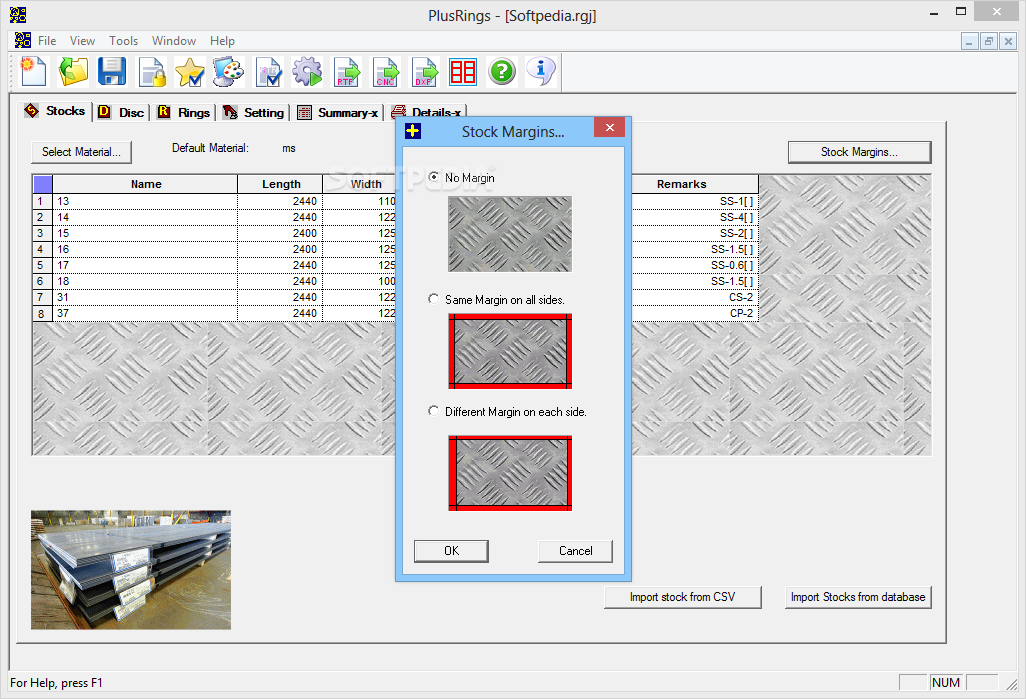The width and height of the screenshot is (1026, 699).
Task: Run nesting with the gear play icon
Action: pos(308,71)
